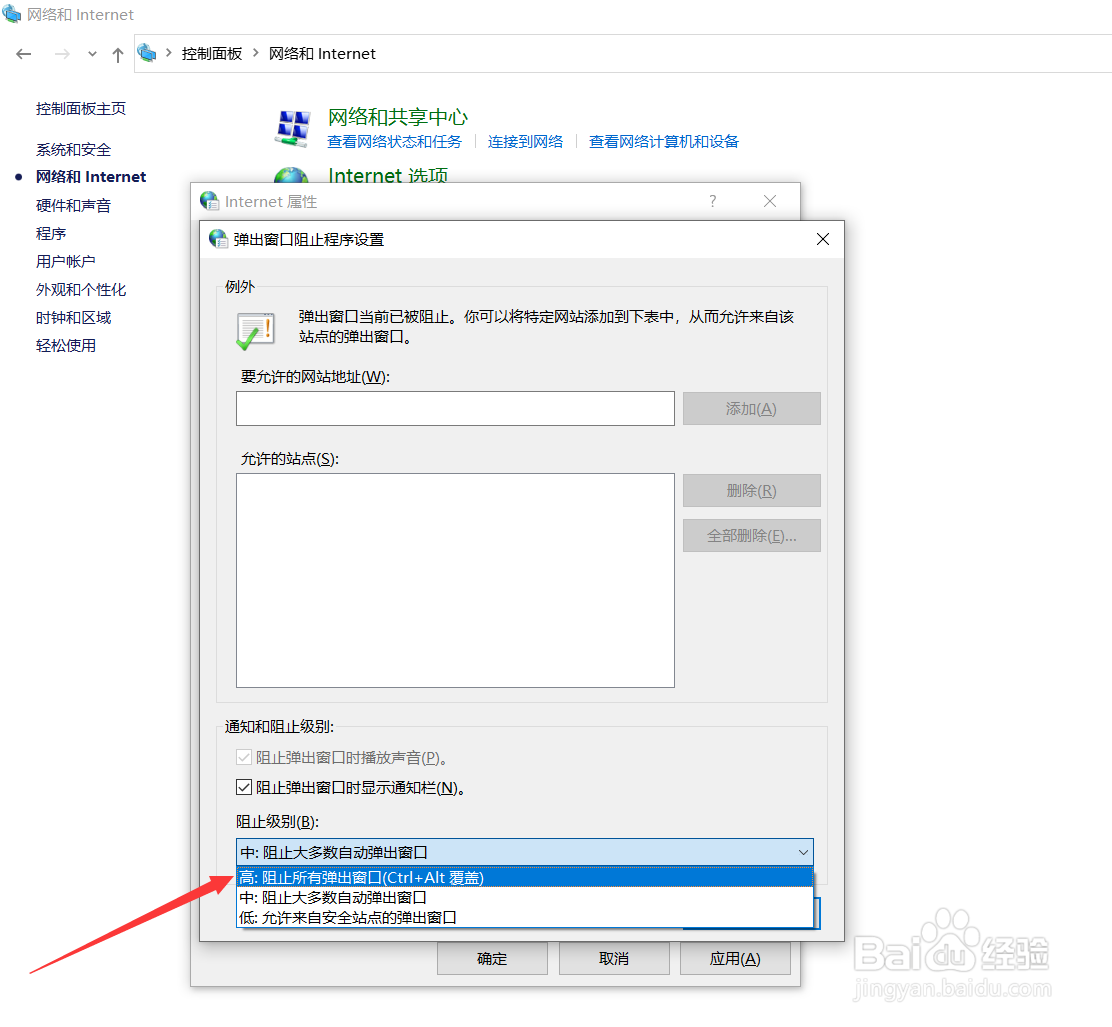Open 系统和安全 category
This screenshot has width=1112, height=1027.
[x=74, y=150]
